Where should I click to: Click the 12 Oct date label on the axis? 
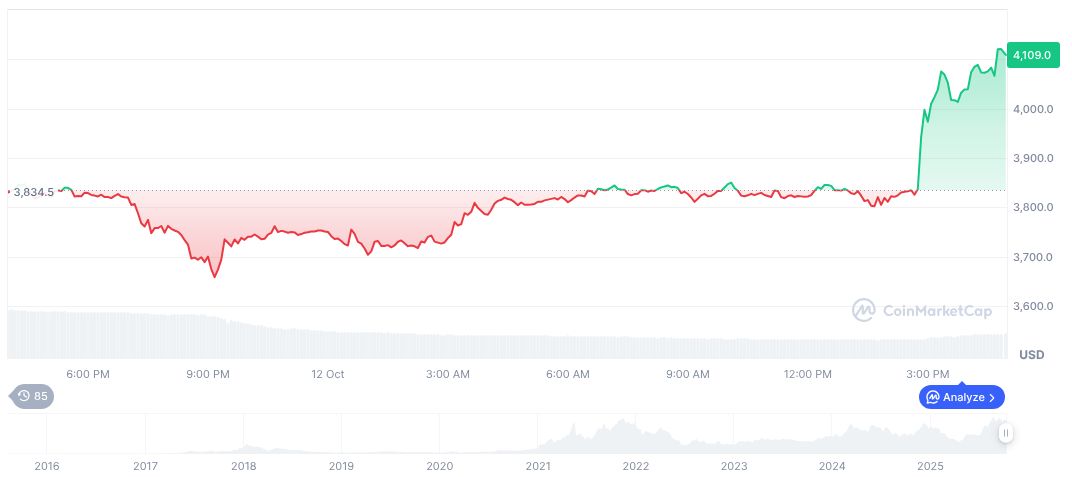[328, 374]
